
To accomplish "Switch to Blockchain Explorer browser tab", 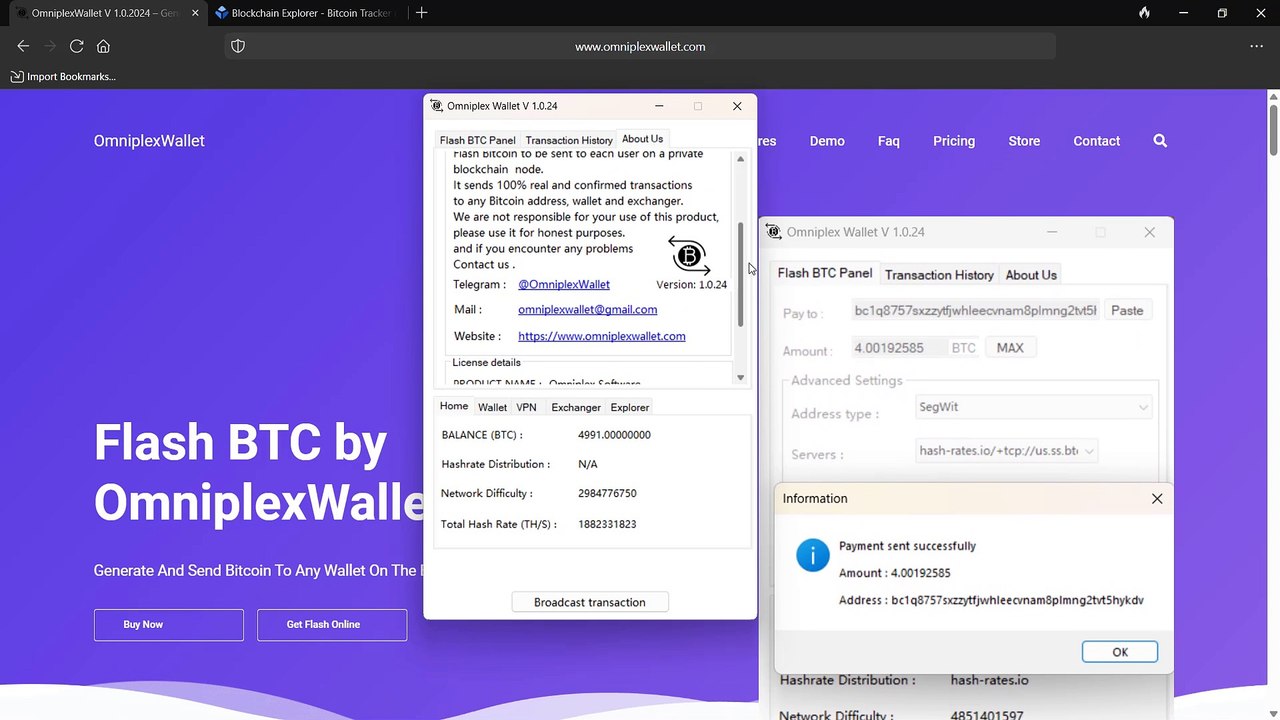I will point(305,13).
